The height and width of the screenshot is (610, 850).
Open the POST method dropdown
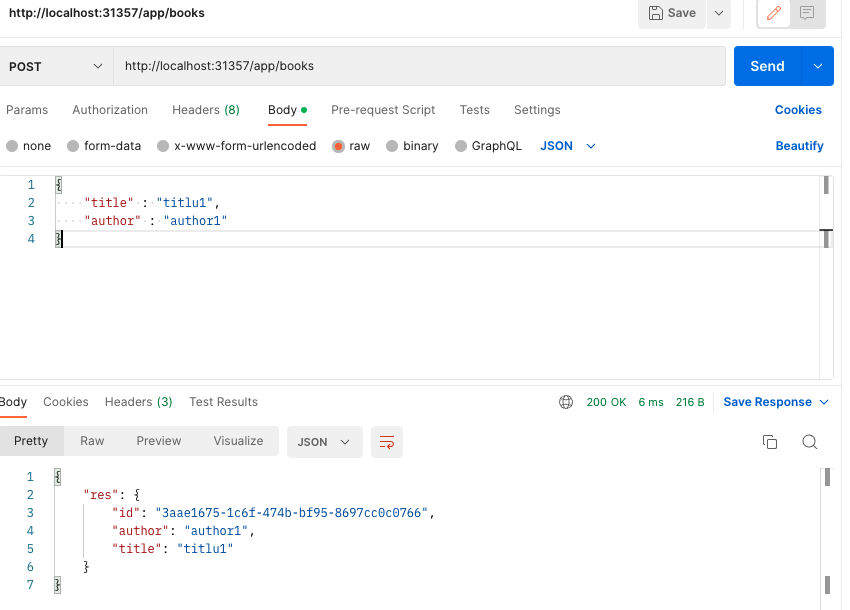click(56, 66)
